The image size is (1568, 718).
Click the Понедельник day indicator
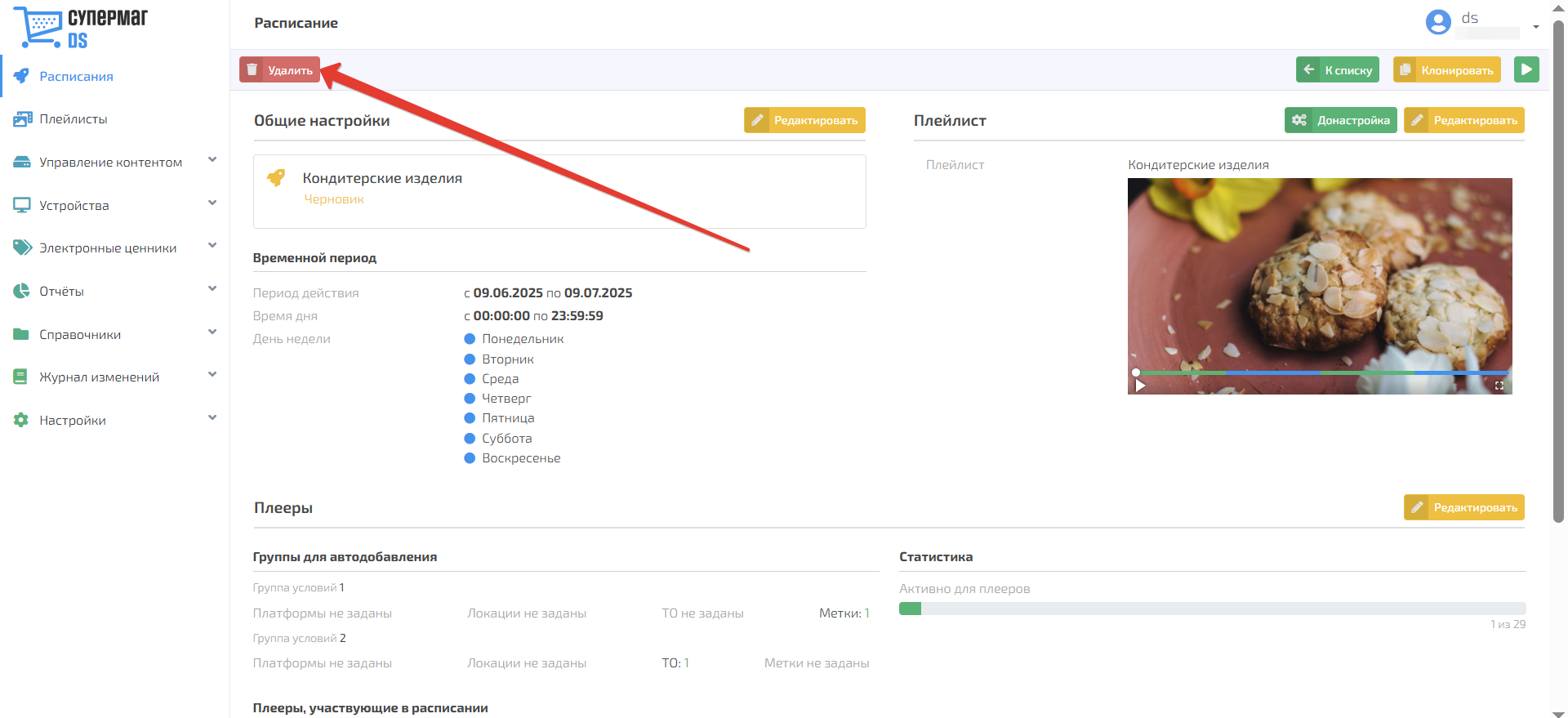pos(470,338)
